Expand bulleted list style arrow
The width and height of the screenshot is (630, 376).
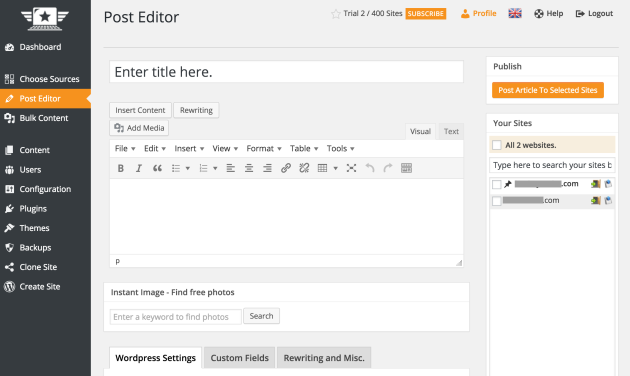pyautogui.click(x=188, y=168)
